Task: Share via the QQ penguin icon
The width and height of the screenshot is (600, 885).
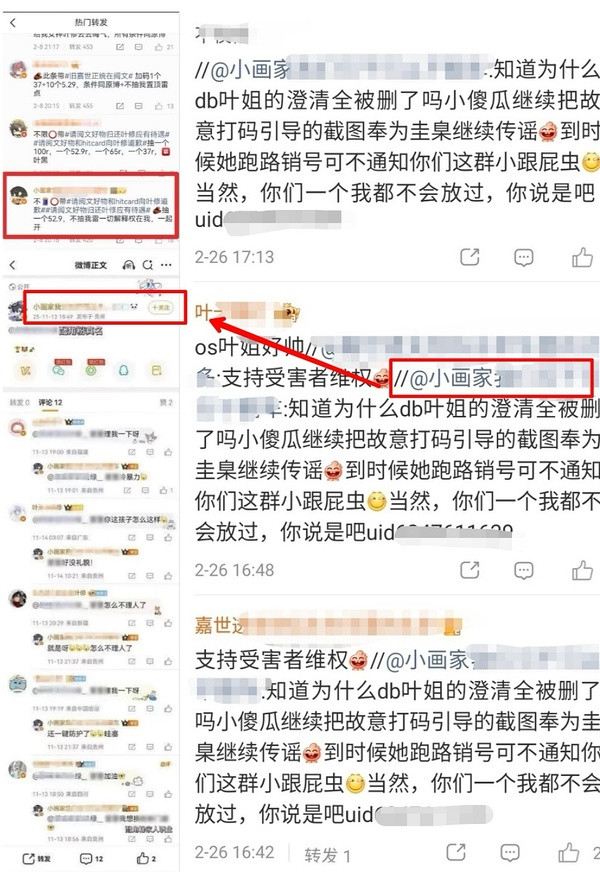Action: point(124,370)
